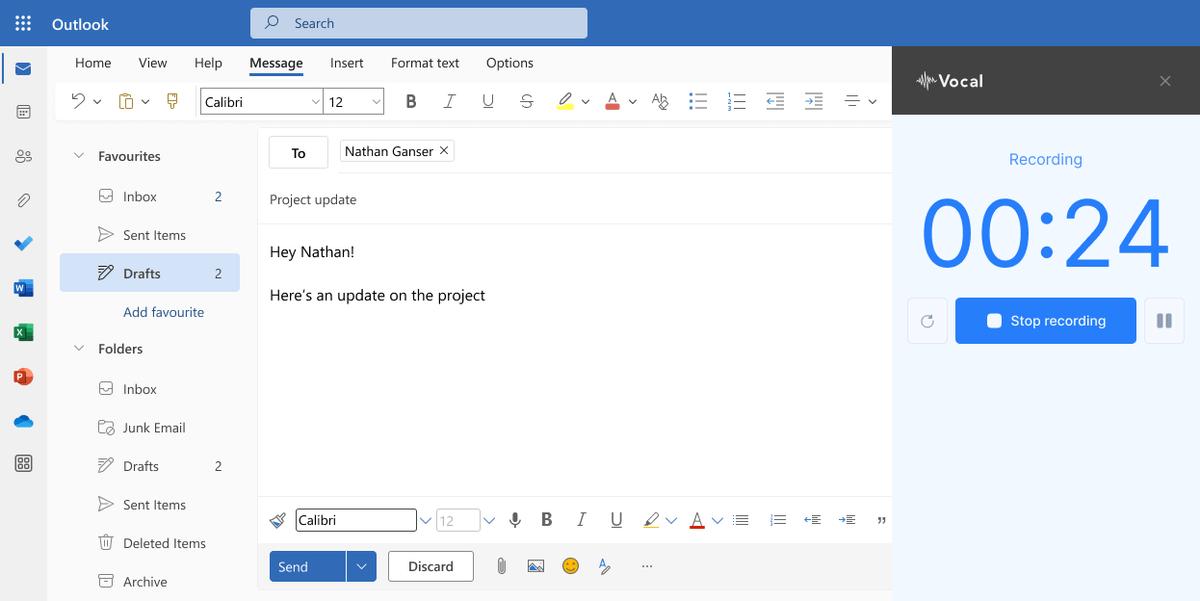
Task: Collapse the Favourites folder group
Action: click(x=79, y=156)
